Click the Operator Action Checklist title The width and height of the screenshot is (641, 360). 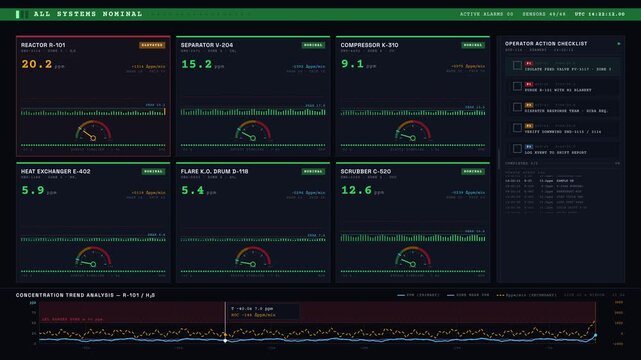pos(546,43)
